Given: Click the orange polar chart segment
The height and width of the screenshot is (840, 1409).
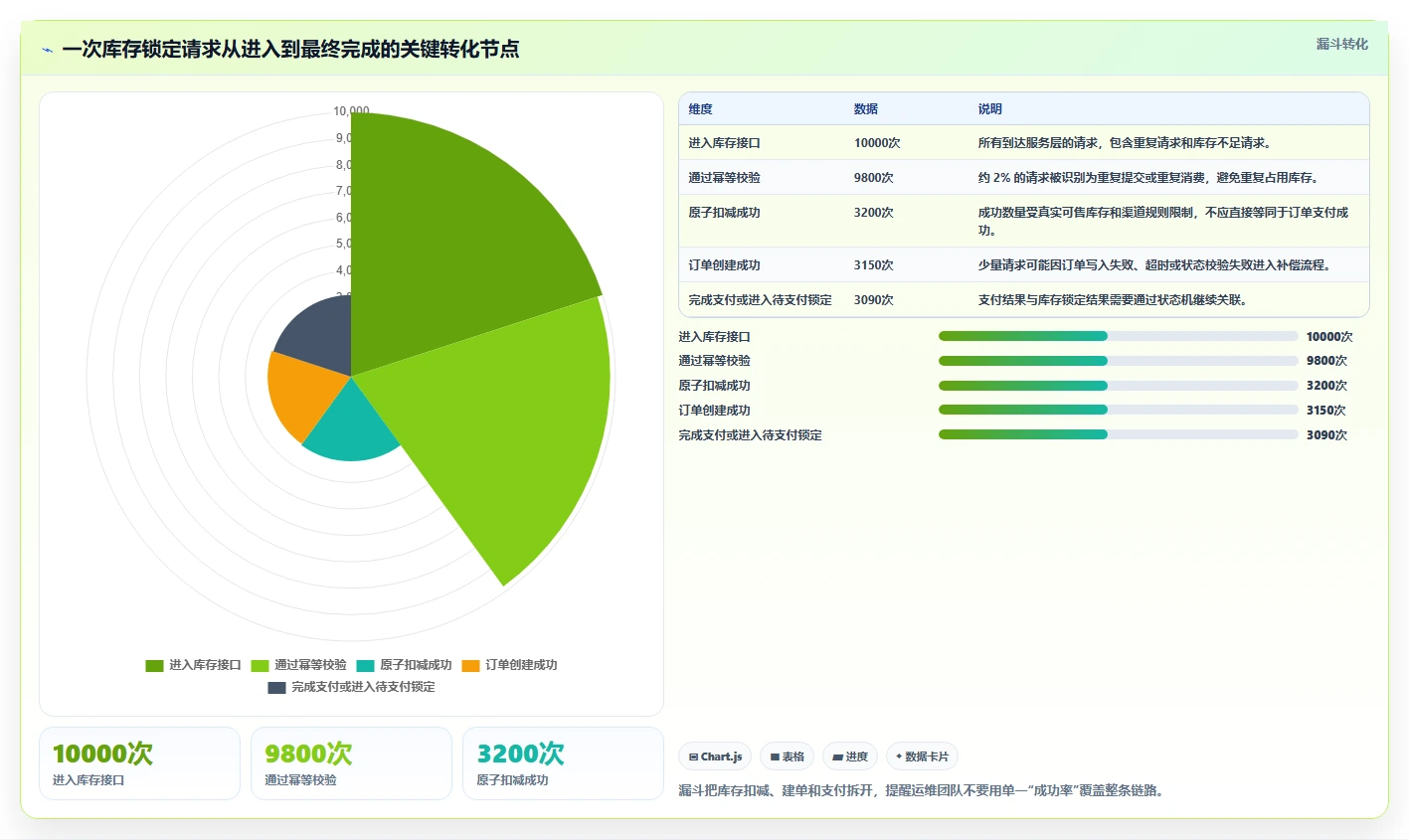Looking at the screenshot, I should (x=303, y=393).
